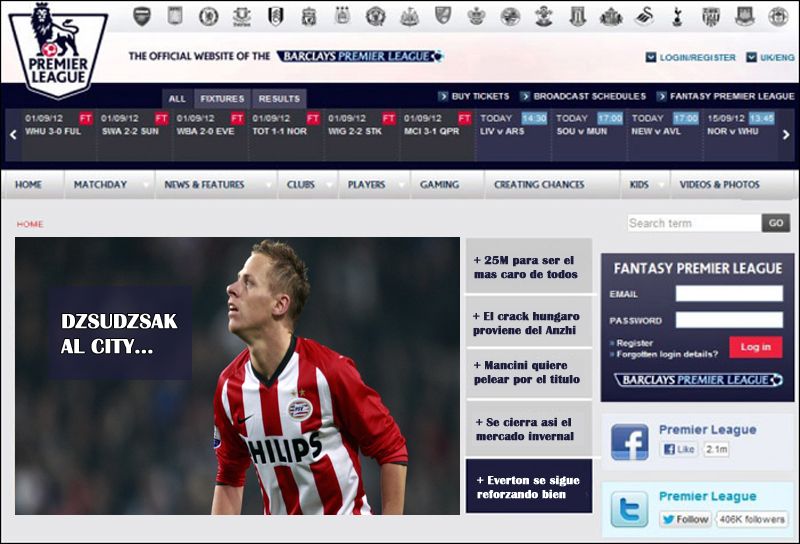The width and height of the screenshot is (800, 544).
Task: Expand the Kids menu arrow
Action: 661,185
